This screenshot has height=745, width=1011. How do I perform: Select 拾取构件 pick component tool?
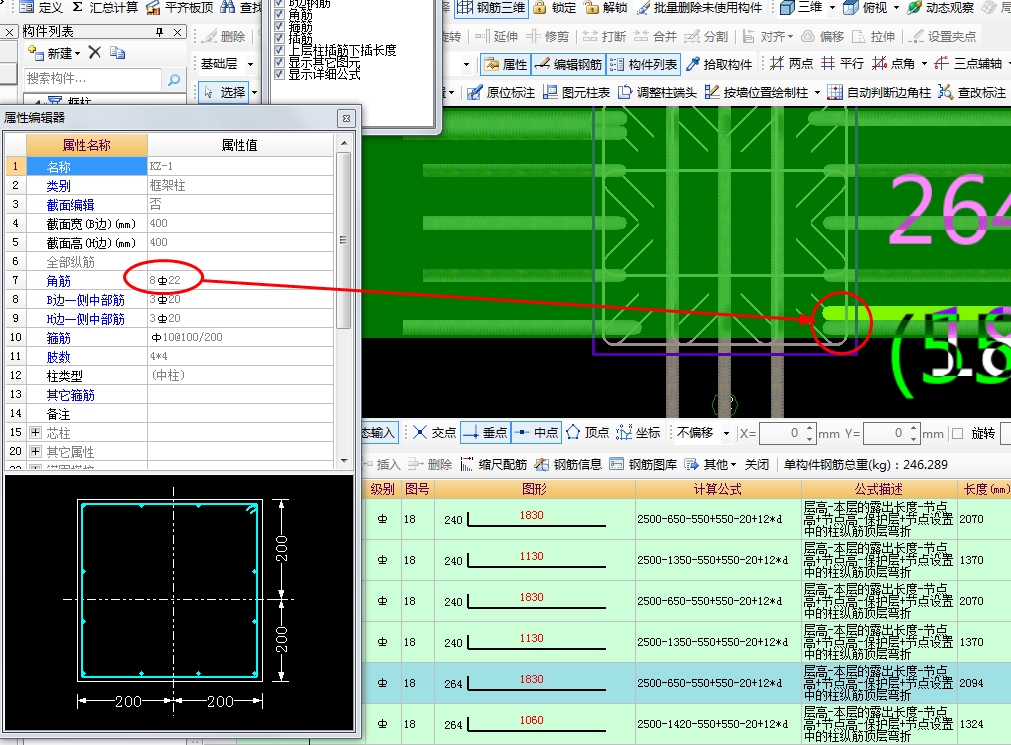tap(719, 64)
